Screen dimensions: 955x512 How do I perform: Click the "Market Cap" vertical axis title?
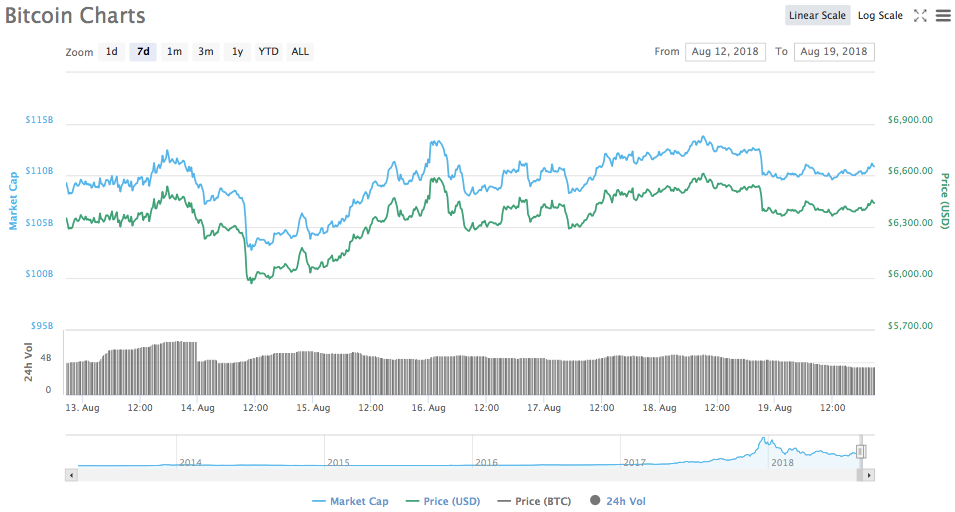[13, 201]
